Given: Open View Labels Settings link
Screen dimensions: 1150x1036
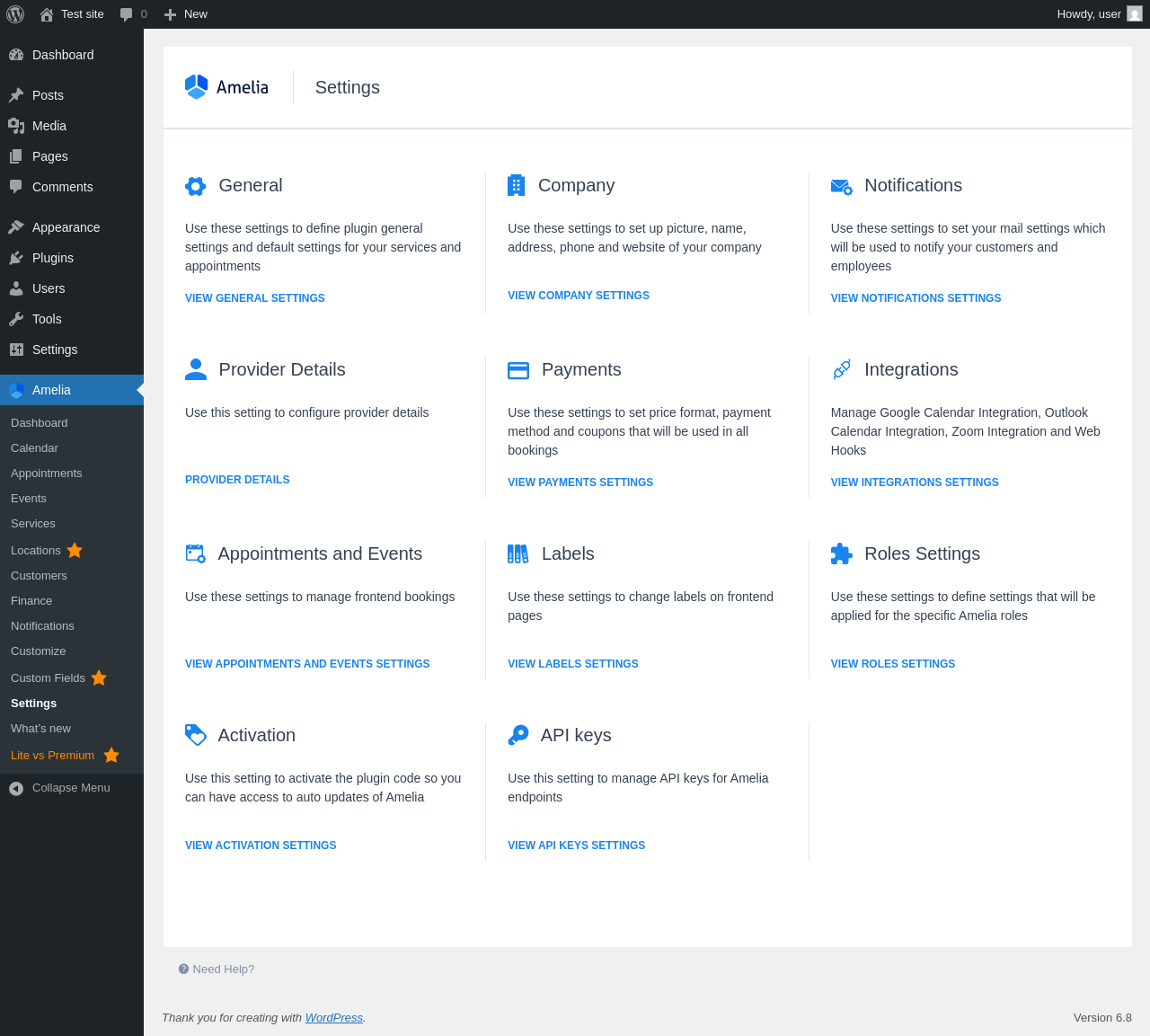Looking at the screenshot, I should (x=573, y=664).
